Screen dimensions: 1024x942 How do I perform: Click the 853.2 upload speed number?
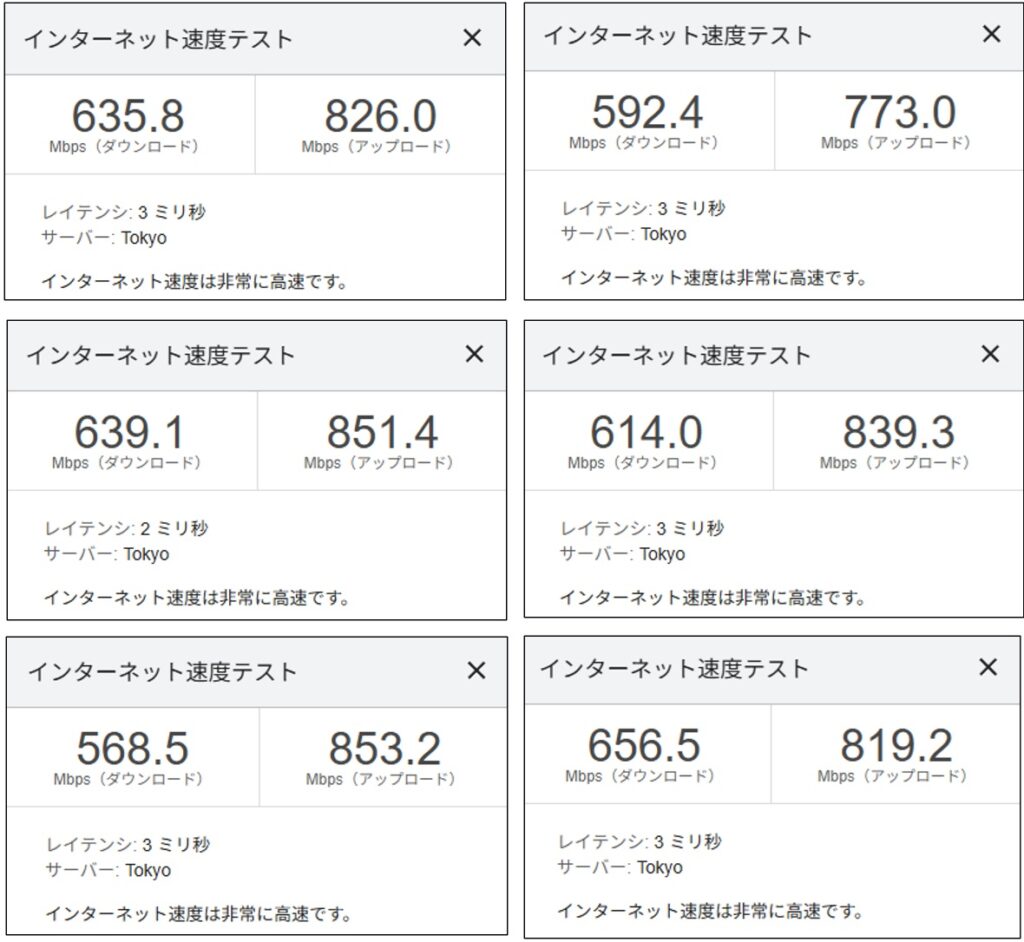pyautogui.click(x=384, y=749)
